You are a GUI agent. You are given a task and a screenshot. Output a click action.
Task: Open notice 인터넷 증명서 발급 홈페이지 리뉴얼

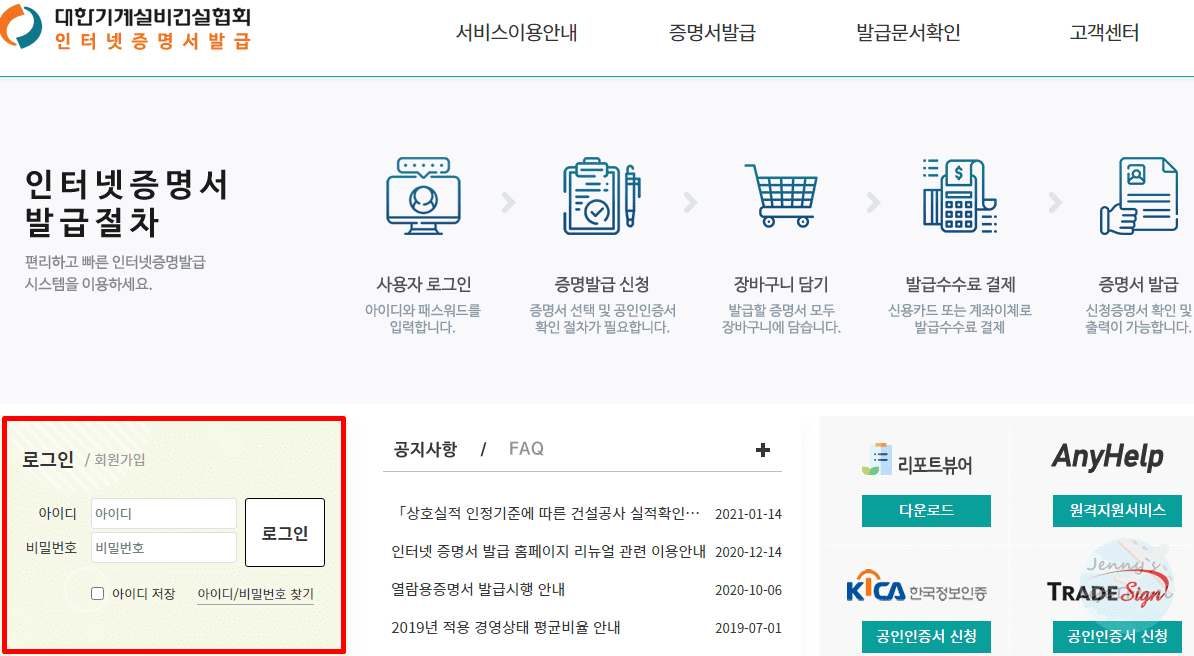548,552
